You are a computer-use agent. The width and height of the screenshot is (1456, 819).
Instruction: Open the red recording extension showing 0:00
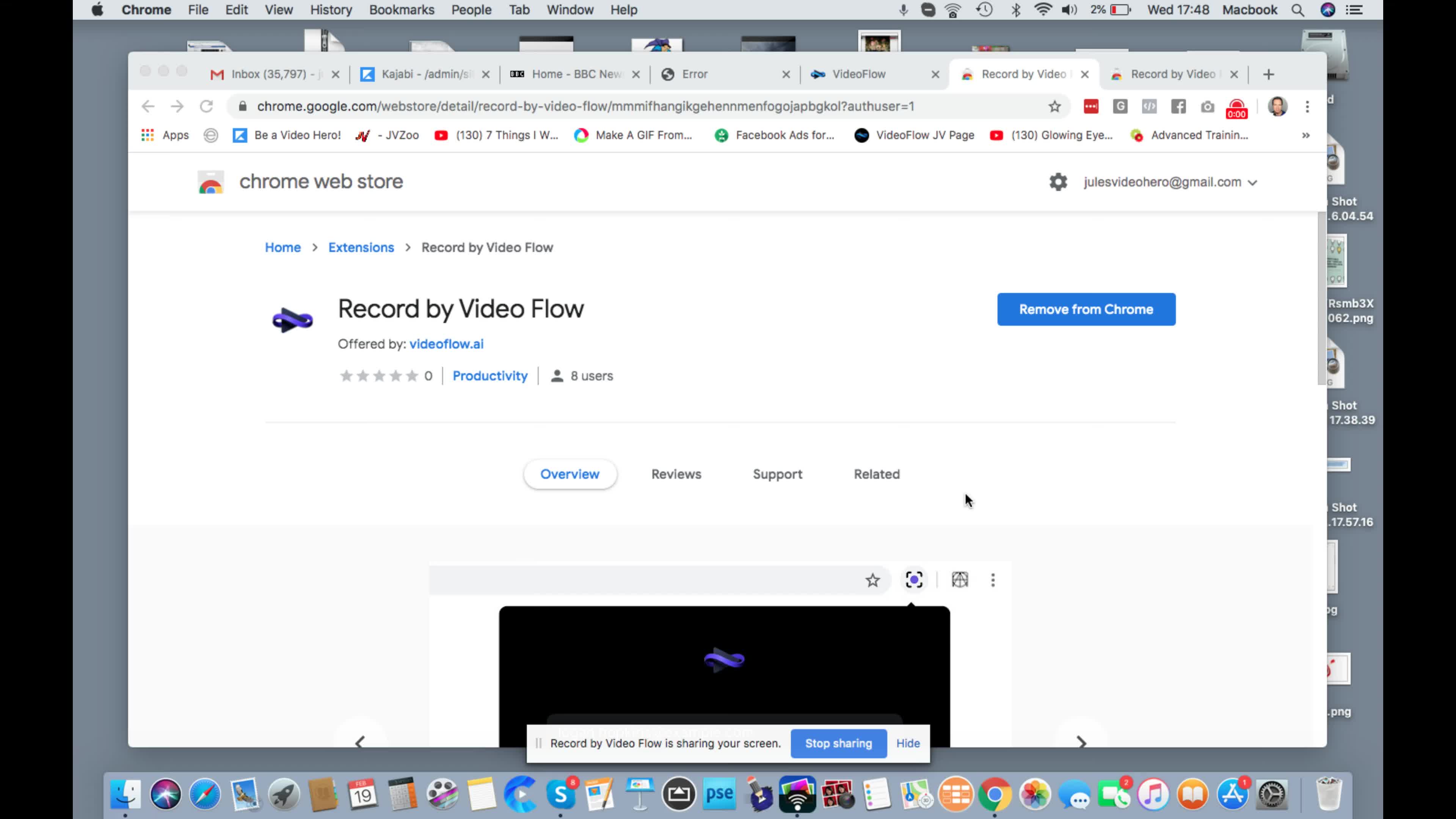pos(1237,108)
